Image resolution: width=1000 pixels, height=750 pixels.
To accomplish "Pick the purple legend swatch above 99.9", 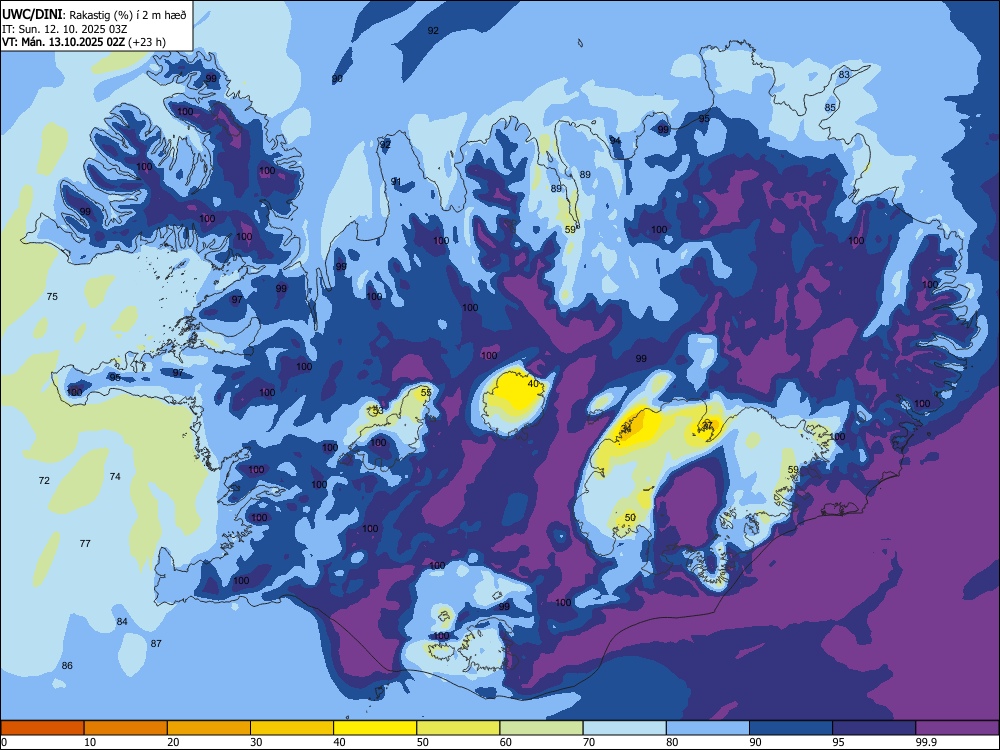I will pyautogui.click(x=957, y=728).
